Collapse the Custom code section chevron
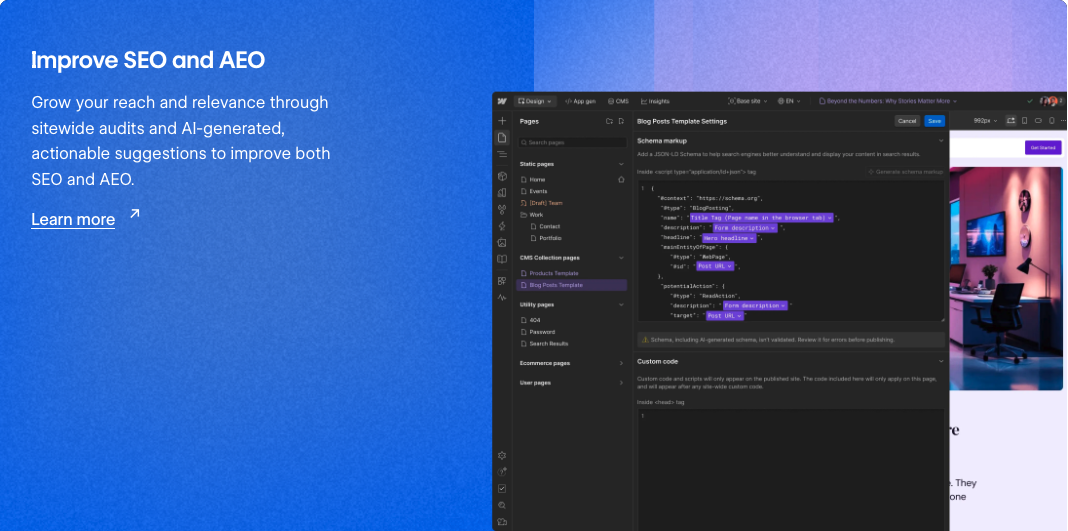Image resolution: width=1068 pixels, height=531 pixels. coord(941,361)
